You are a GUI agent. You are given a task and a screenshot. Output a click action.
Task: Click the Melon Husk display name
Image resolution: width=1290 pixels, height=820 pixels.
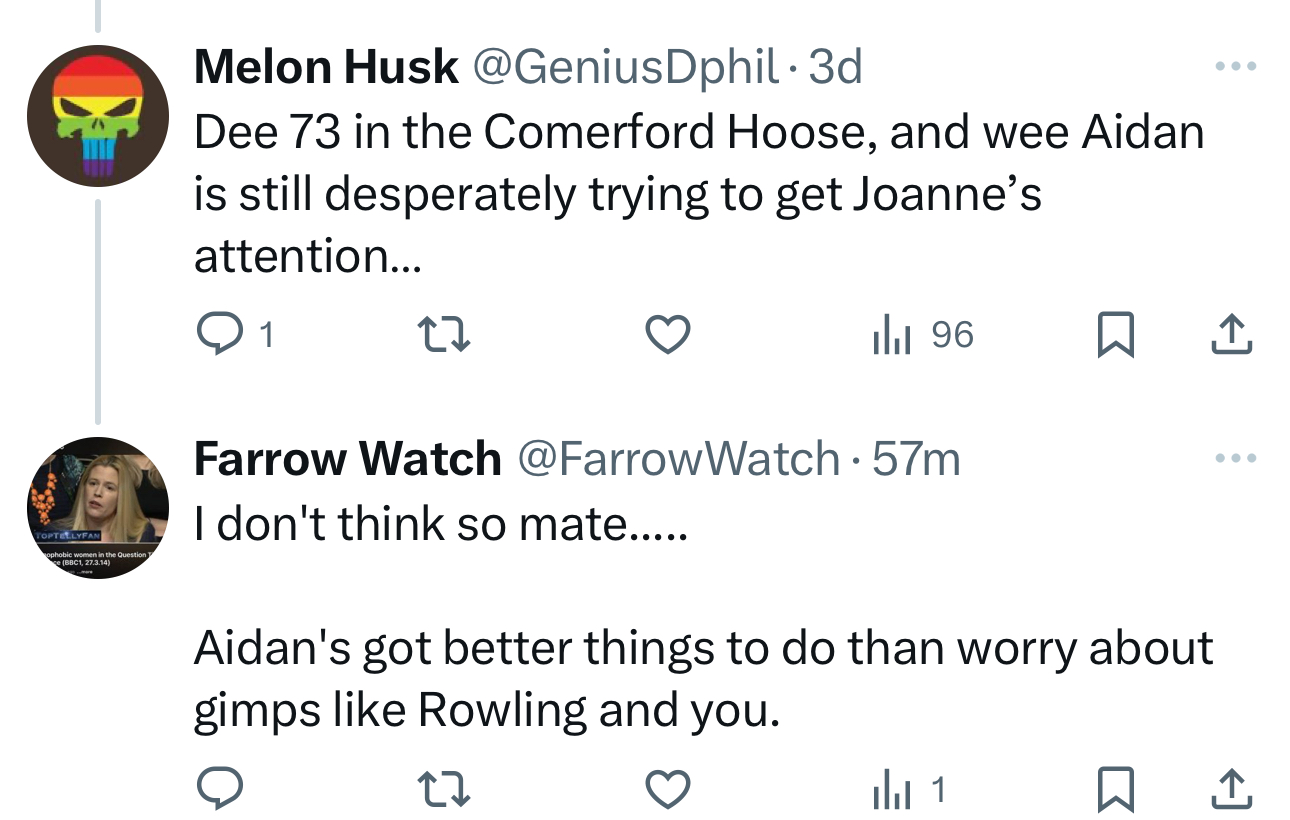point(326,67)
